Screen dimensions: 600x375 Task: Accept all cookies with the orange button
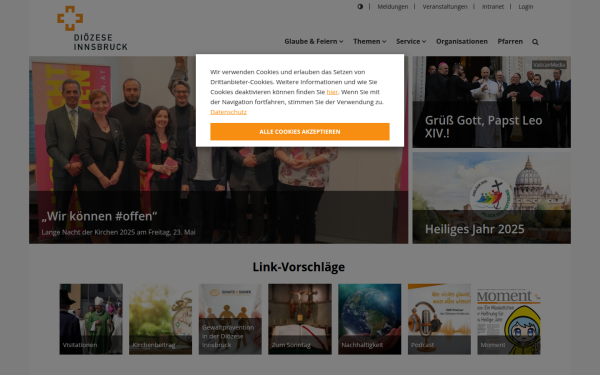[x=300, y=132]
